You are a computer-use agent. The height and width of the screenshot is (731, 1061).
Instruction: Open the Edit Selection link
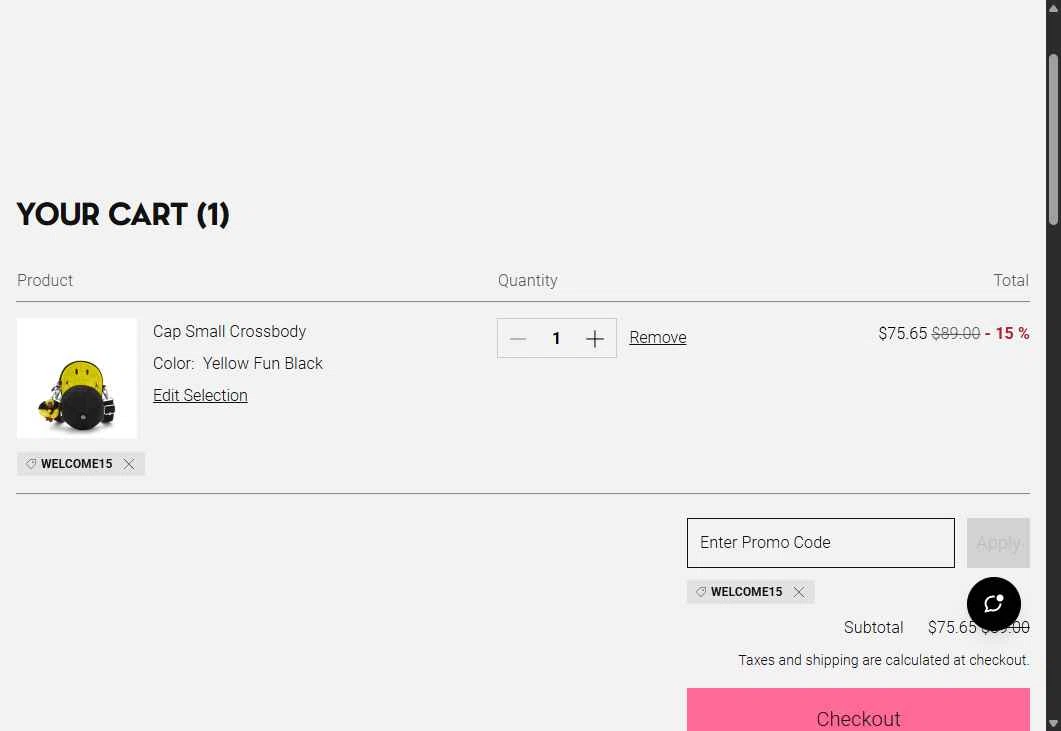tap(200, 396)
